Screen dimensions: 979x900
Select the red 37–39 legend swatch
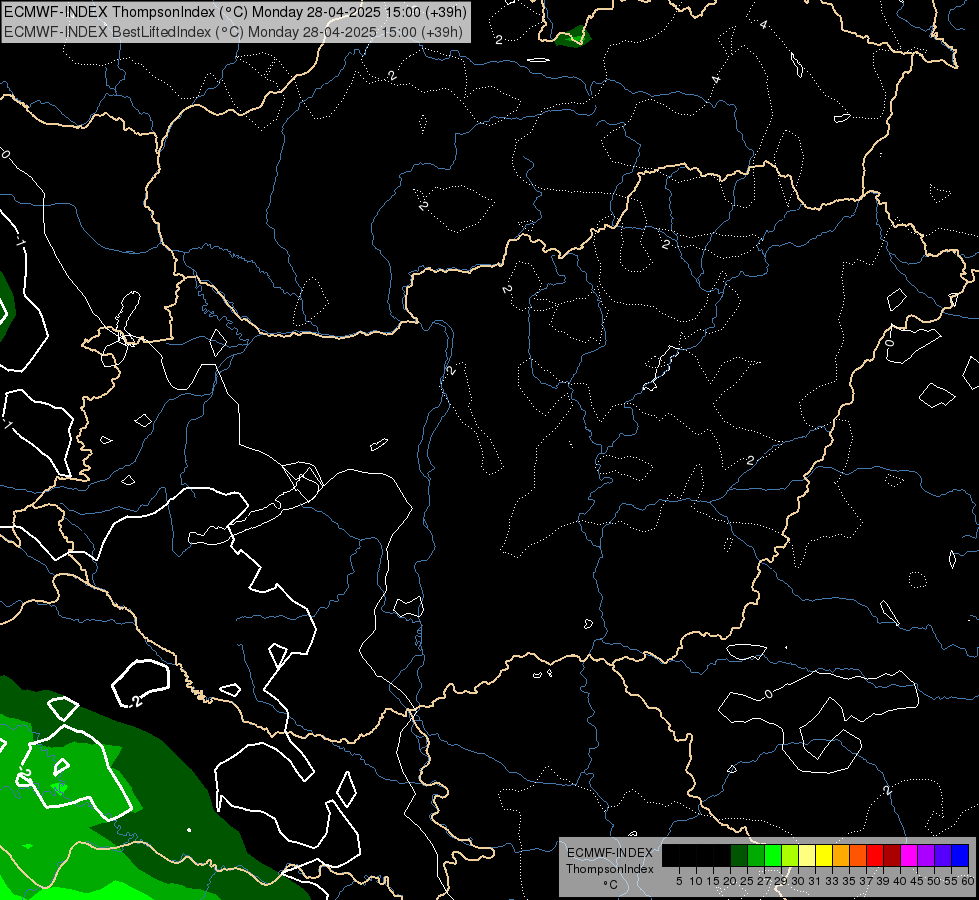tap(876, 855)
